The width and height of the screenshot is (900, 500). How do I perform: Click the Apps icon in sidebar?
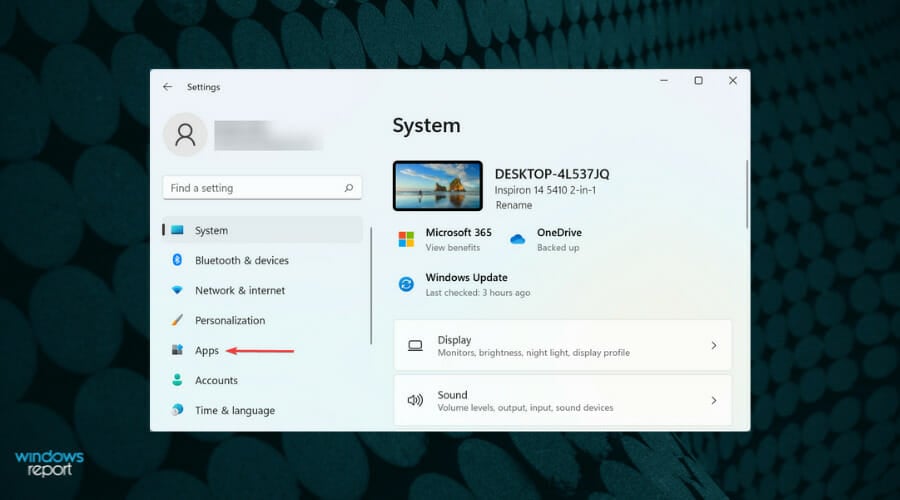[177, 350]
